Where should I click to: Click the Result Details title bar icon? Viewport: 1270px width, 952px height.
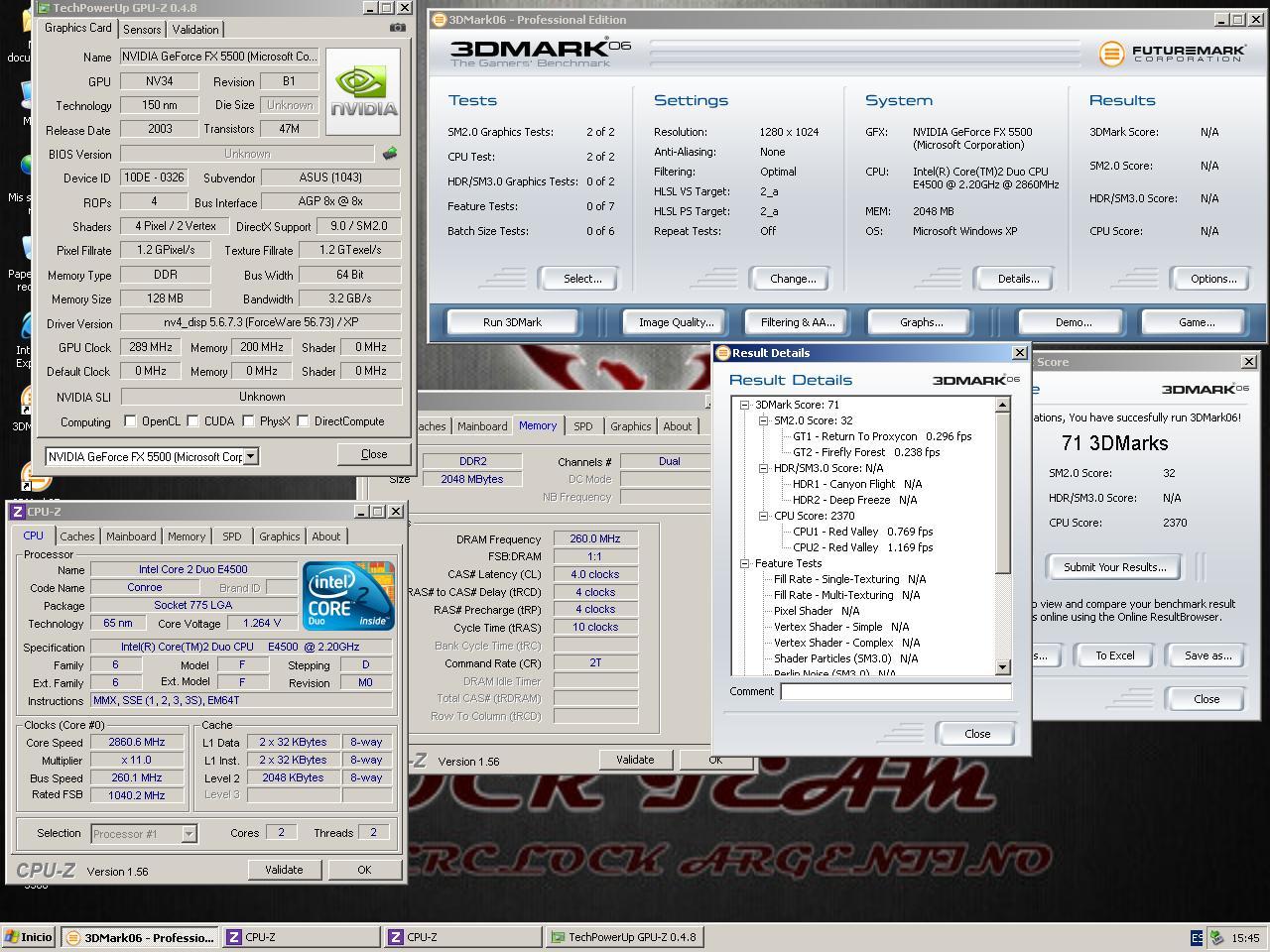coord(723,352)
